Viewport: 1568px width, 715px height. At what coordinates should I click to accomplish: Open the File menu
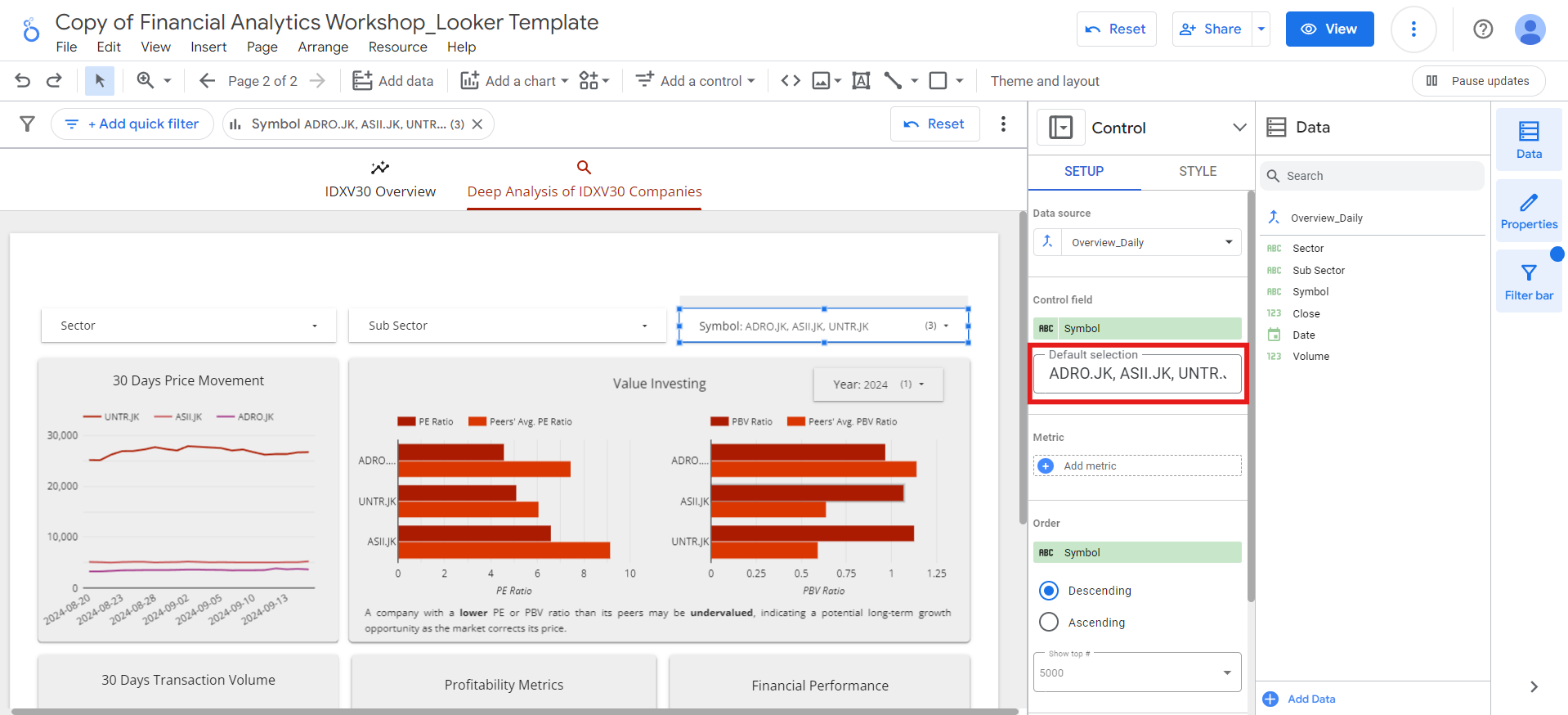(66, 47)
